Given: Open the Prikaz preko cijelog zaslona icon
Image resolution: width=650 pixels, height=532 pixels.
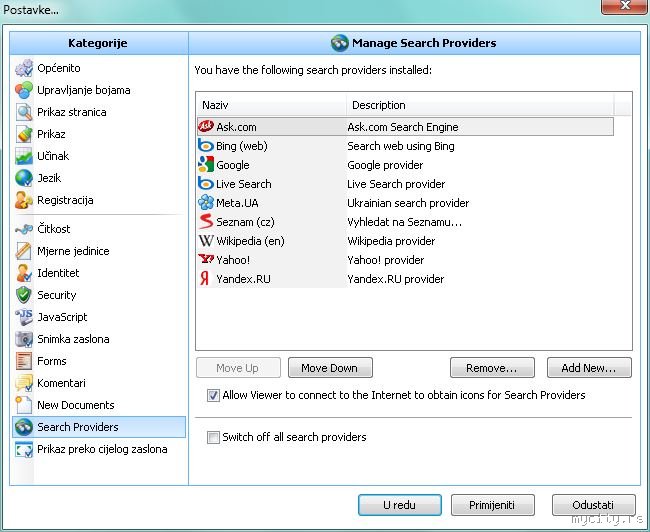Looking at the screenshot, I should 24,449.
